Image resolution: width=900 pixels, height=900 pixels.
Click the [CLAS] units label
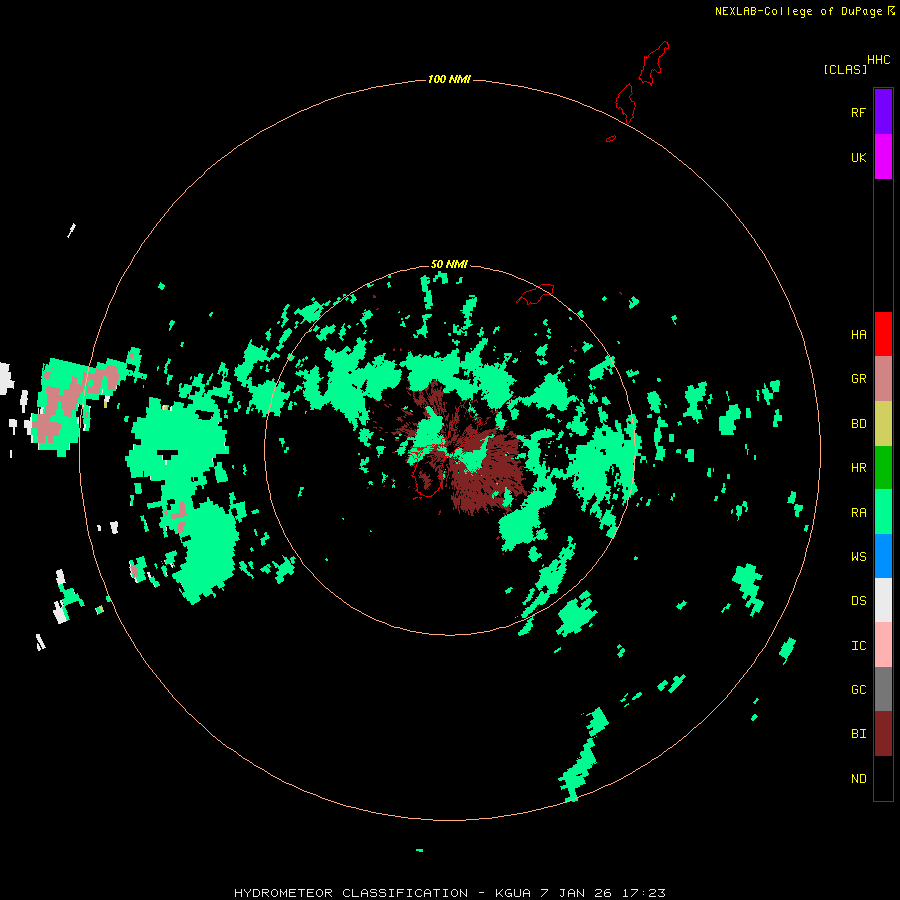tap(845, 69)
